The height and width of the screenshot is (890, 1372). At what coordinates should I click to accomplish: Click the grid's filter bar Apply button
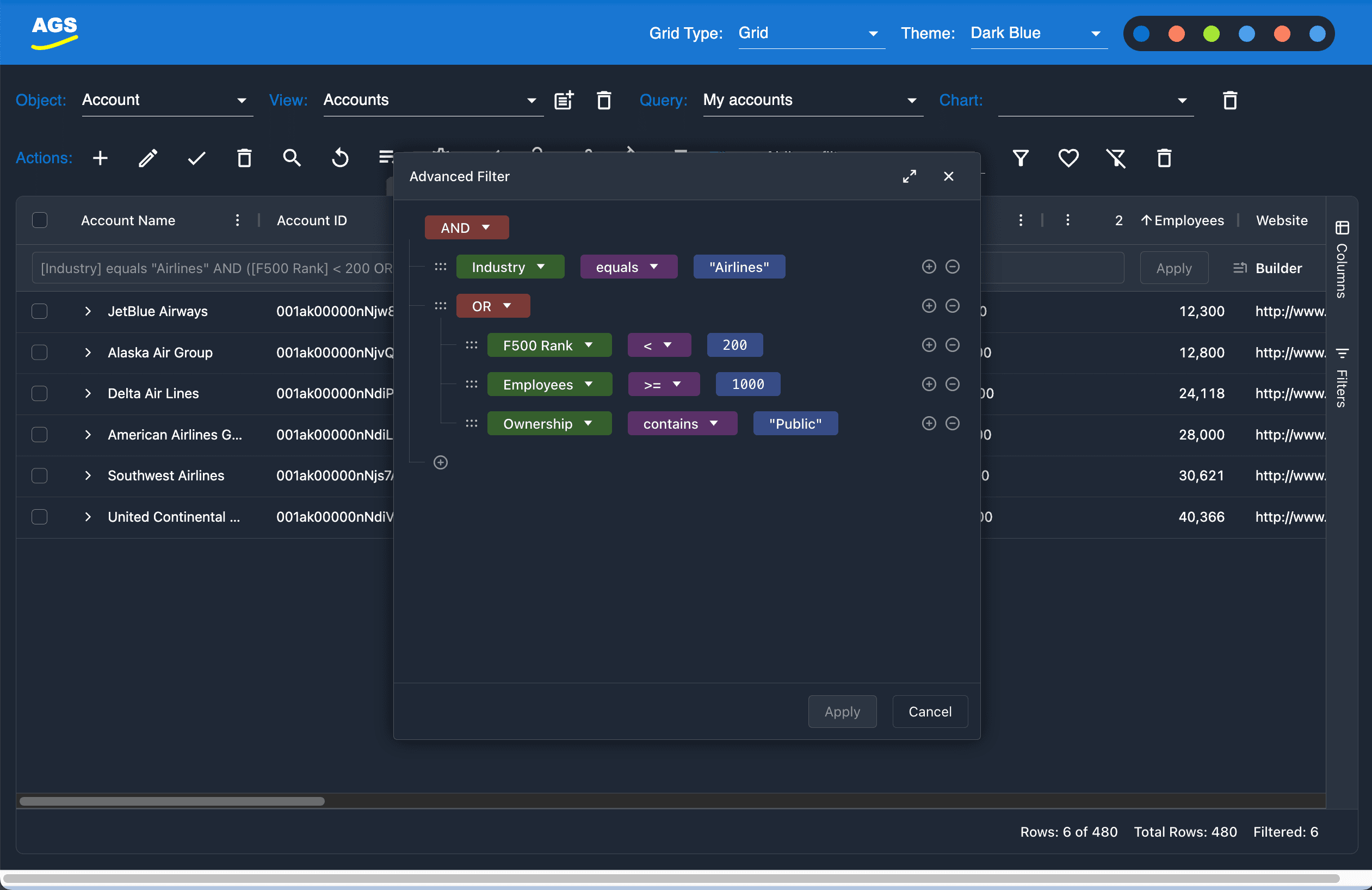pos(1173,268)
